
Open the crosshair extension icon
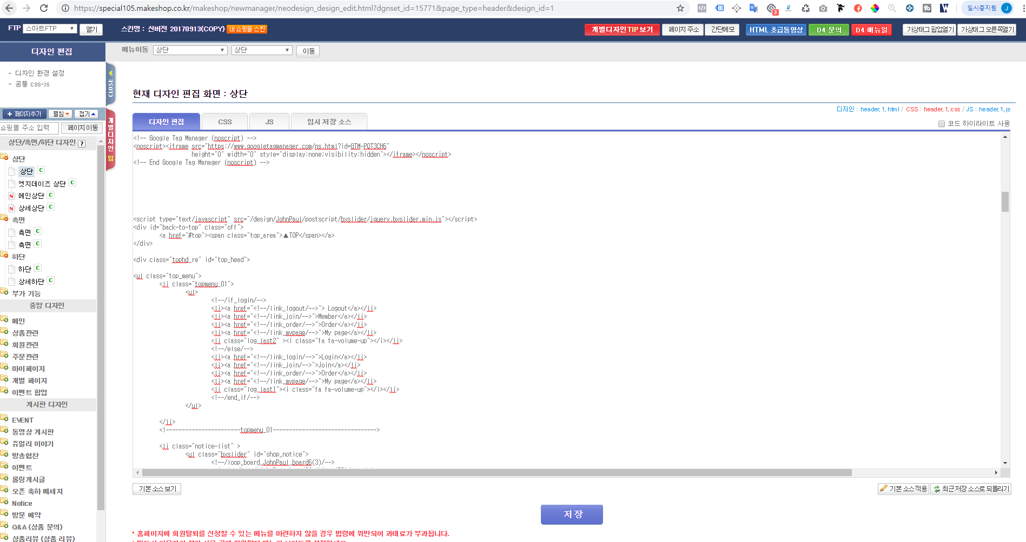(x=736, y=9)
